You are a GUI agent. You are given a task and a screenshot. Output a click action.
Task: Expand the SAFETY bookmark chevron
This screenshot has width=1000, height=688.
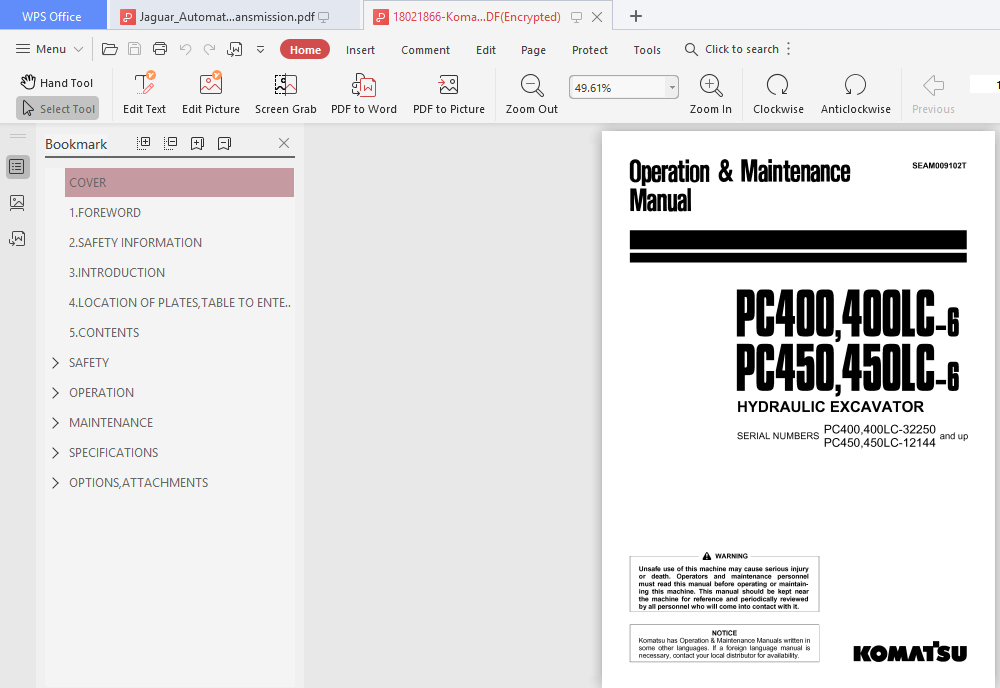coord(55,363)
